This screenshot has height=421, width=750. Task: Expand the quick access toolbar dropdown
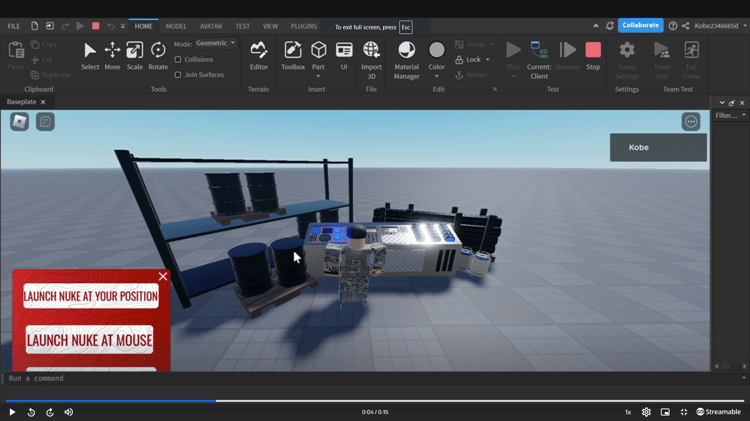tap(123, 26)
